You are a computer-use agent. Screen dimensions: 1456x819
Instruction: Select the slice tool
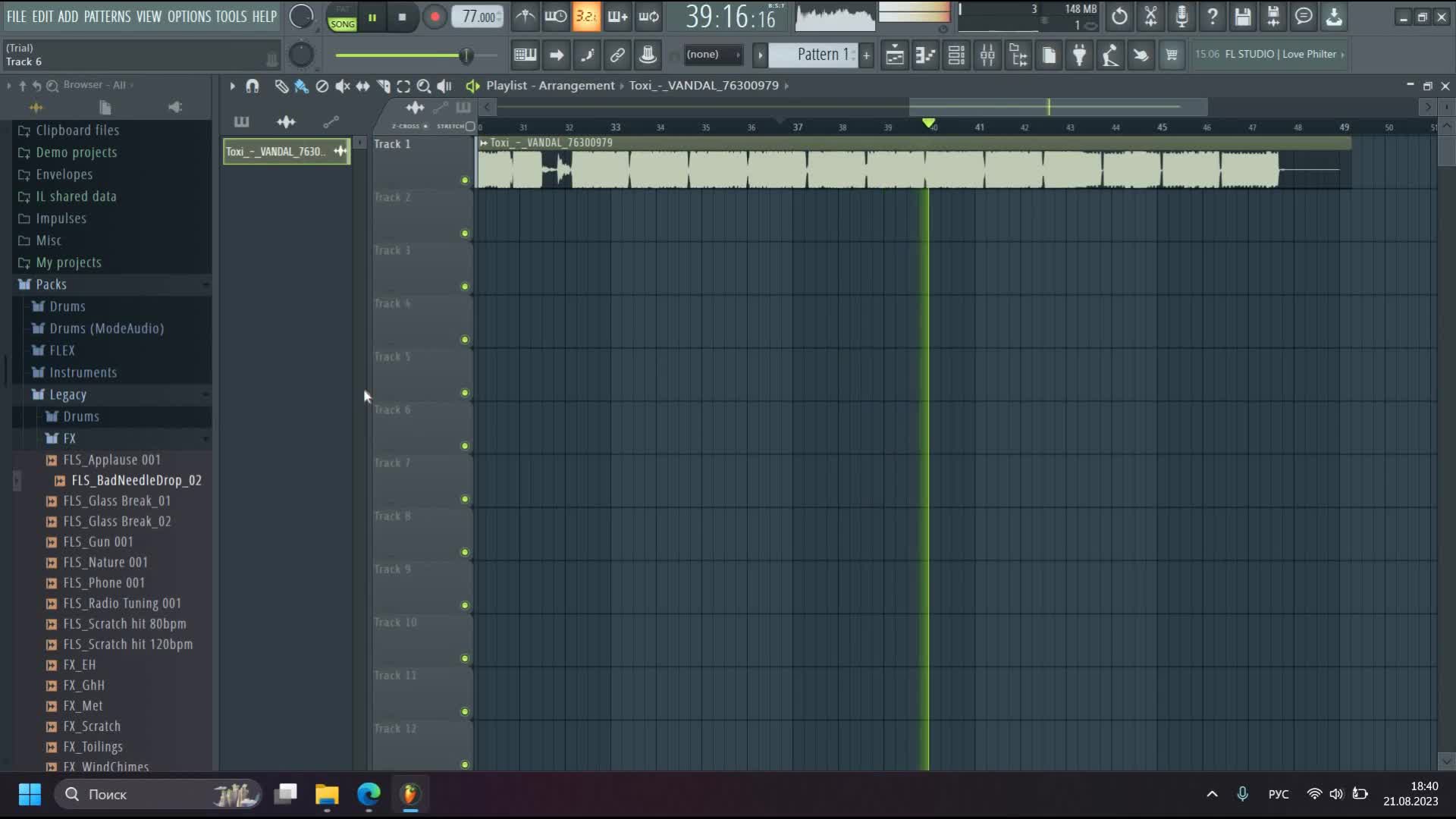(383, 86)
